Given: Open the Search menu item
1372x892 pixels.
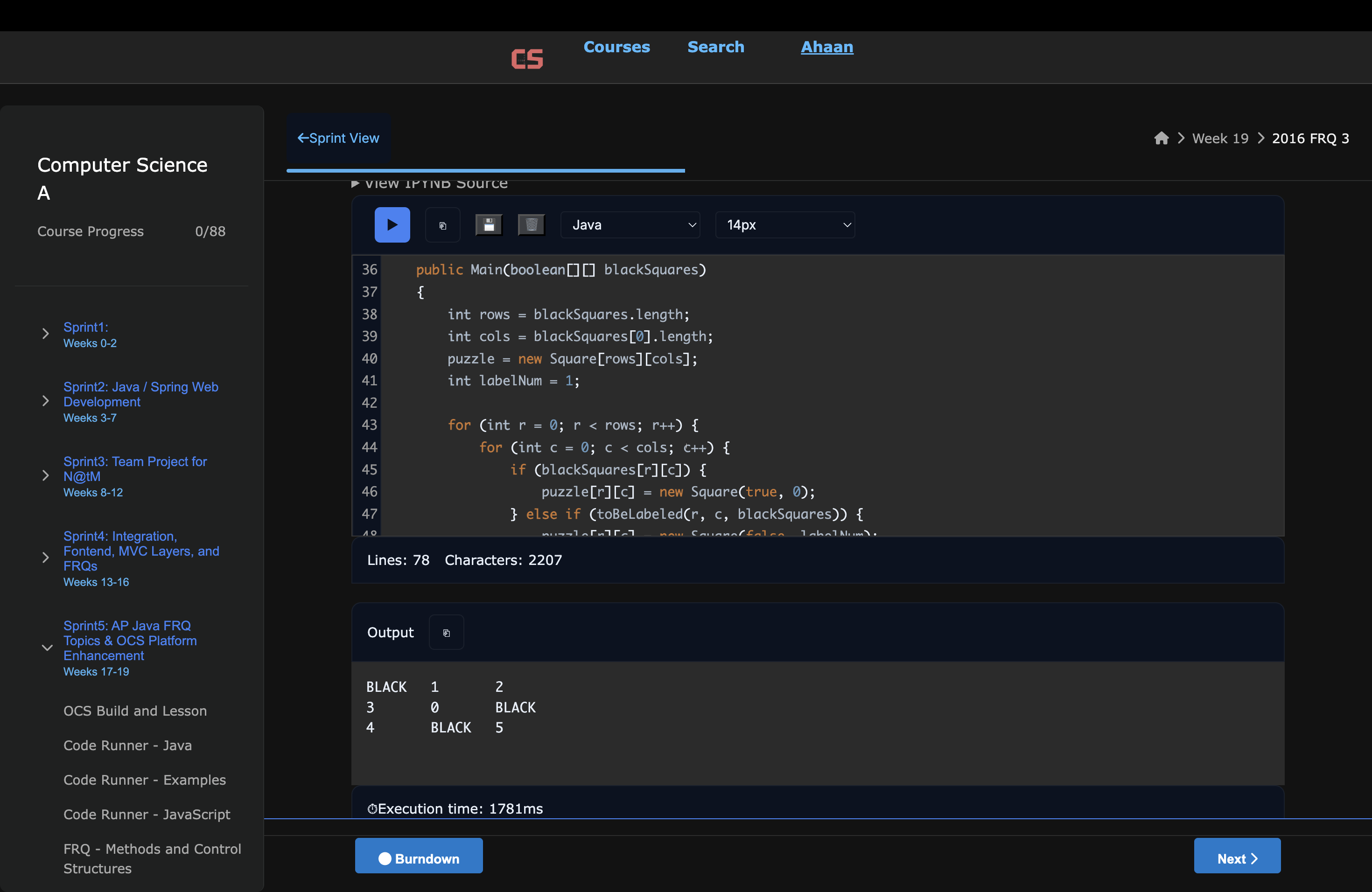Looking at the screenshot, I should pos(715,47).
